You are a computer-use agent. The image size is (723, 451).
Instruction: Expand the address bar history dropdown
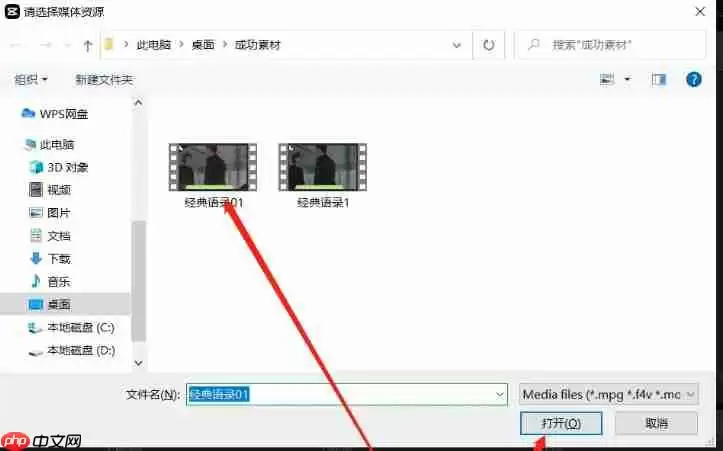[456, 45]
